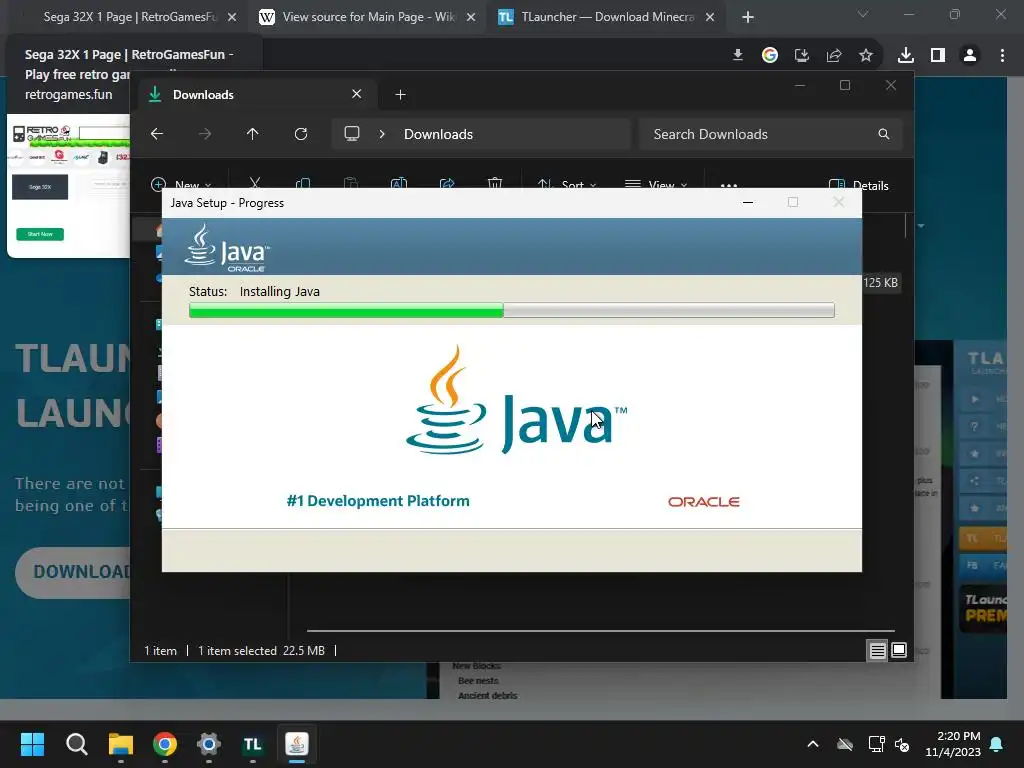This screenshot has width=1024, height=768.
Task: Click the install app icon in Chrome
Action: coord(802,56)
